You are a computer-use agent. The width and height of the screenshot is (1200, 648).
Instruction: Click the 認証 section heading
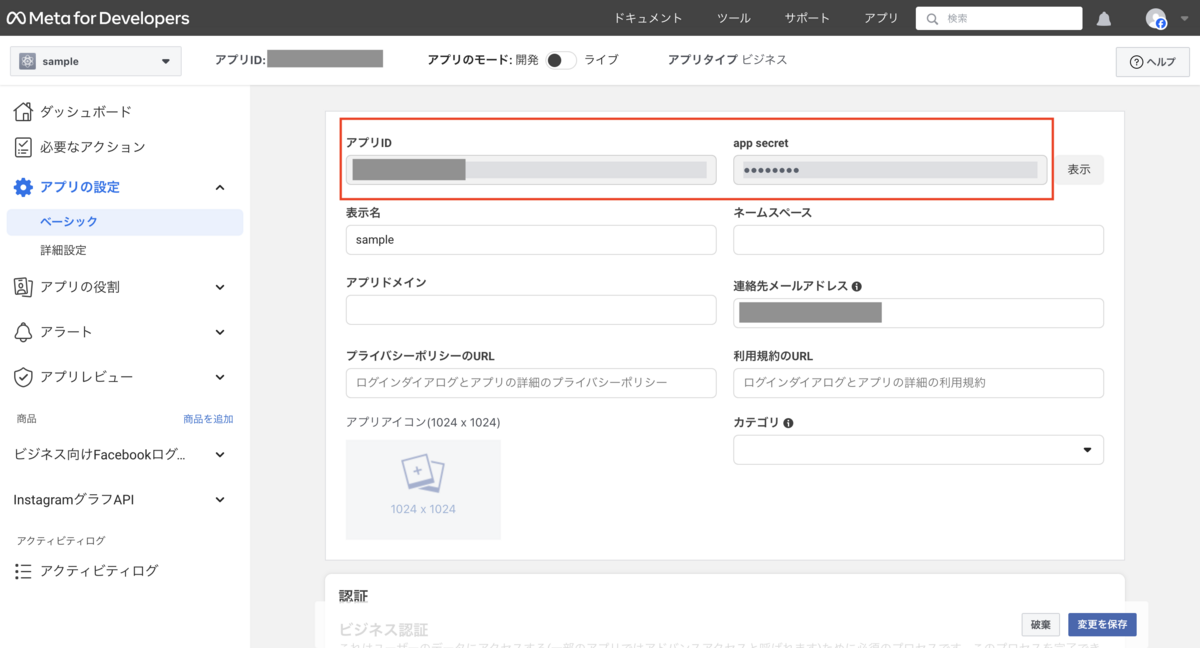click(354, 596)
